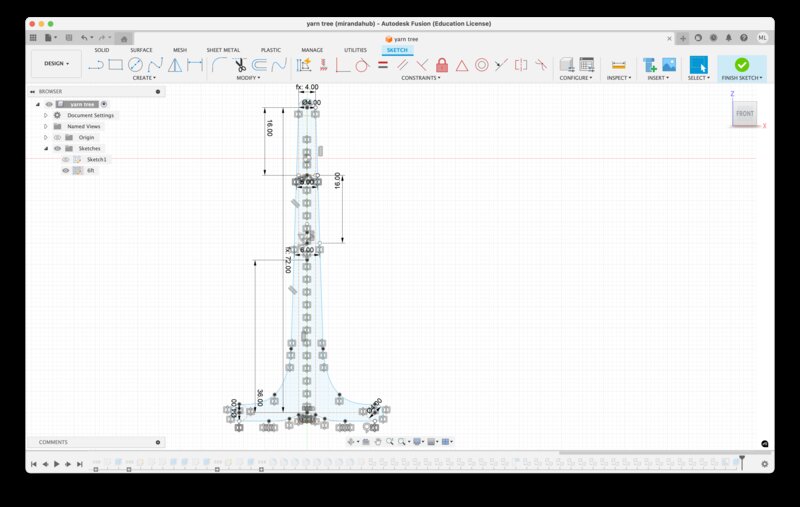This screenshot has width=800, height=507.
Task: Toggle visibility of the Origin folder
Action: tap(57, 137)
